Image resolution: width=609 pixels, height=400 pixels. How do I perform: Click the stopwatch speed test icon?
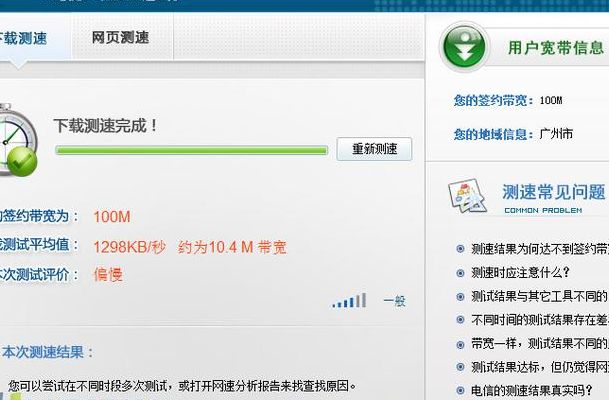point(17,139)
